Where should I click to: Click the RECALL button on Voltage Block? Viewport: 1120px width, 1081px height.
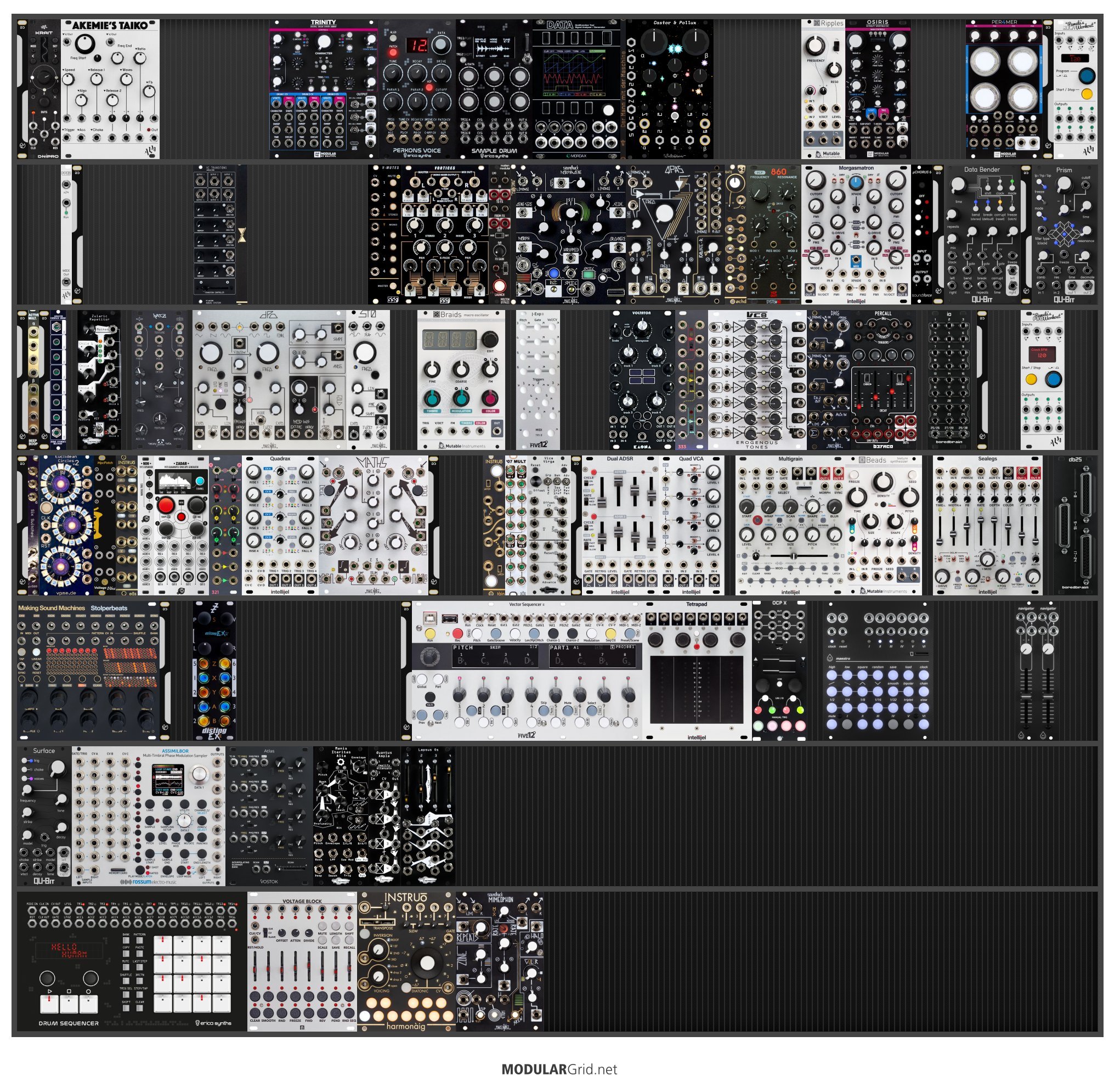(x=349, y=939)
